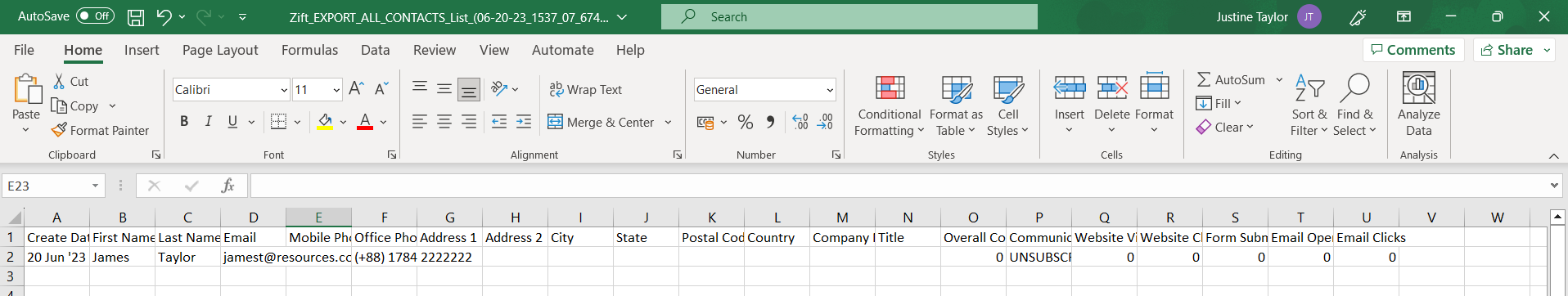1568x296 pixels.
Task: Open Conditional Formatting menu
Action: 890,105
